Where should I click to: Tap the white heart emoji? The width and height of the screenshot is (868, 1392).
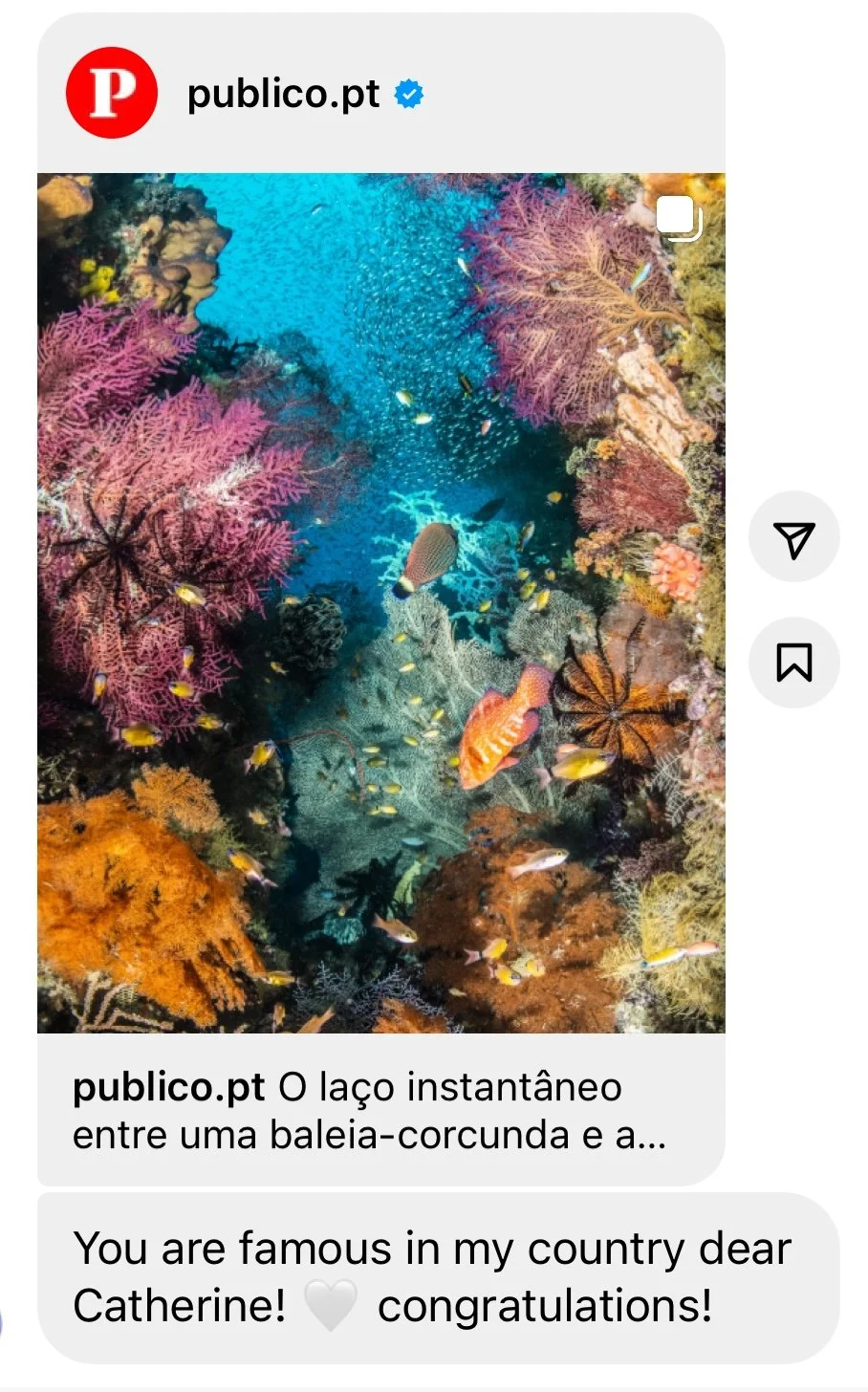(331, 1307)
